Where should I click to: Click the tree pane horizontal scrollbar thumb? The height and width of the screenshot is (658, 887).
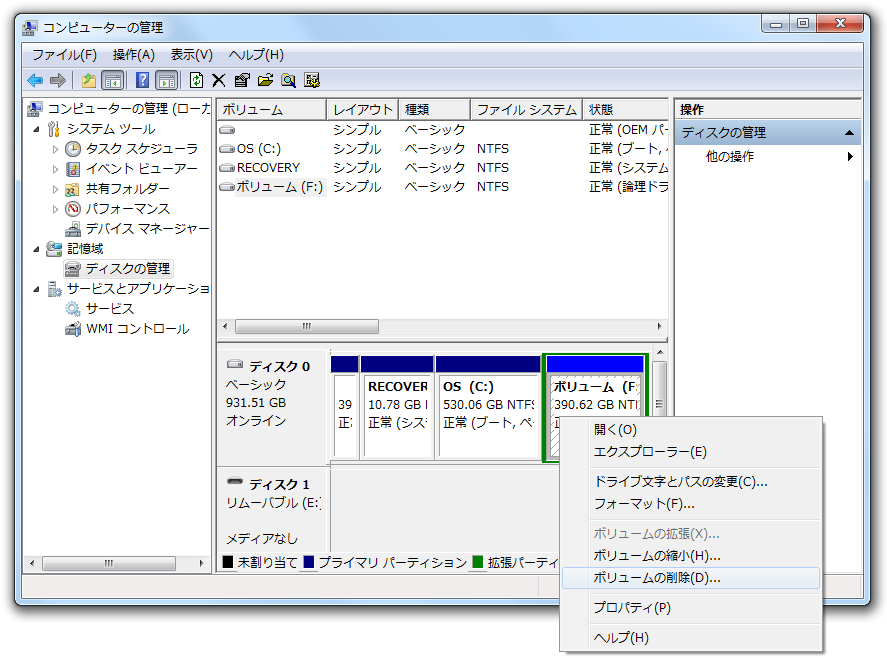(108, 564)
